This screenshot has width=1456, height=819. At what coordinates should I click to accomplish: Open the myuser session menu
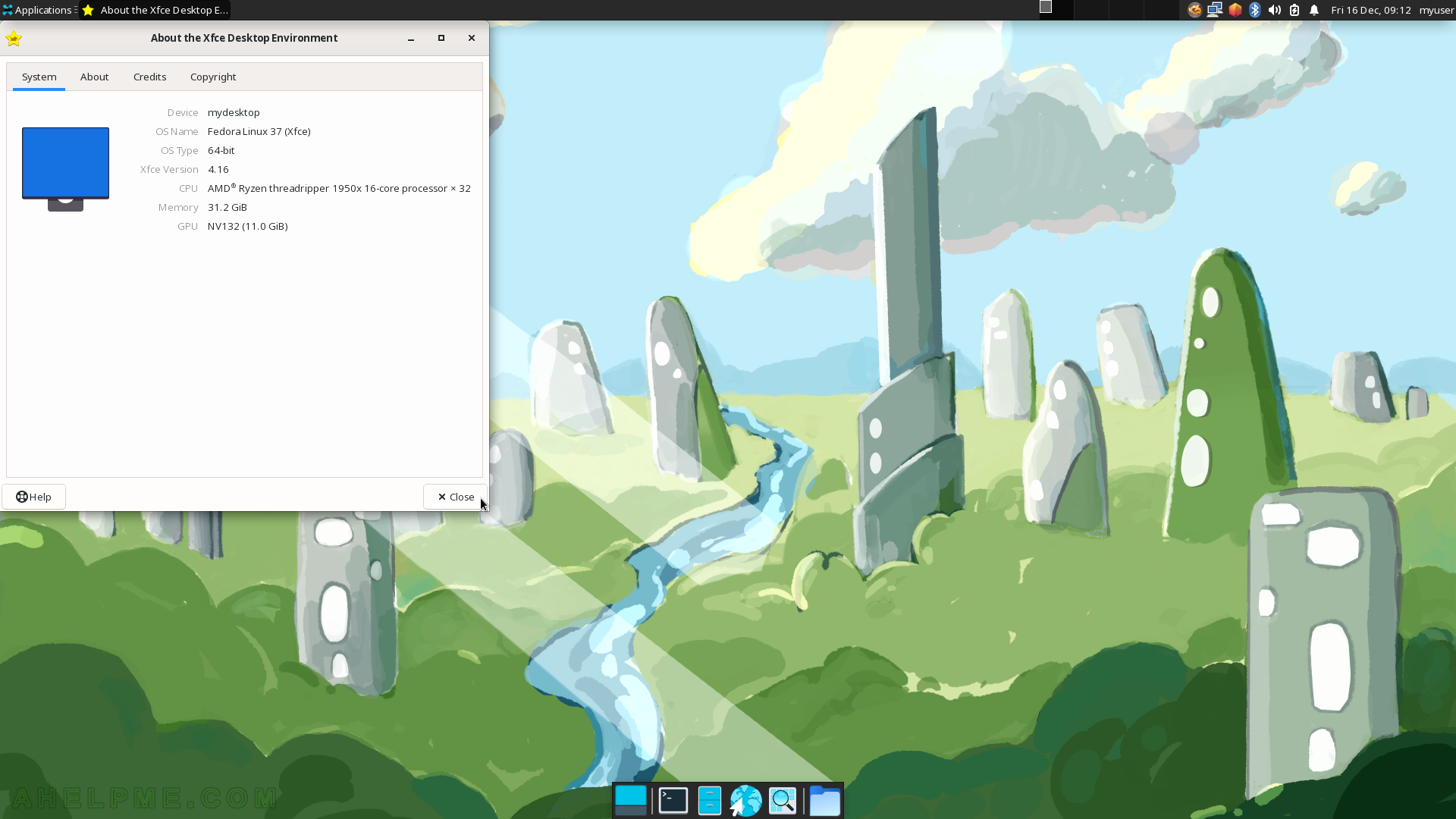click(x=1436, y=10)
